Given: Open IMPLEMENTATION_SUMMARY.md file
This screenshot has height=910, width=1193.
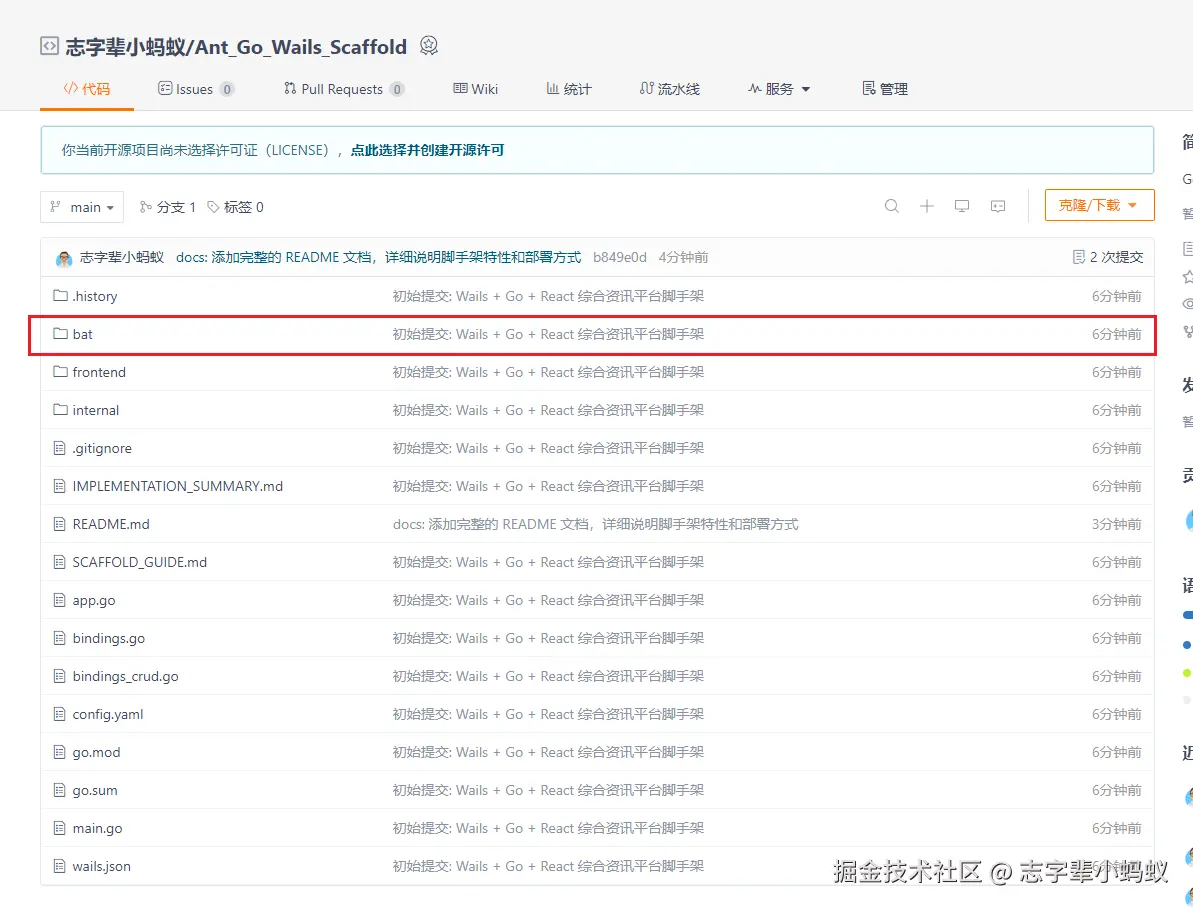Looking at the screenshot, I should click(x=177, y=486).
